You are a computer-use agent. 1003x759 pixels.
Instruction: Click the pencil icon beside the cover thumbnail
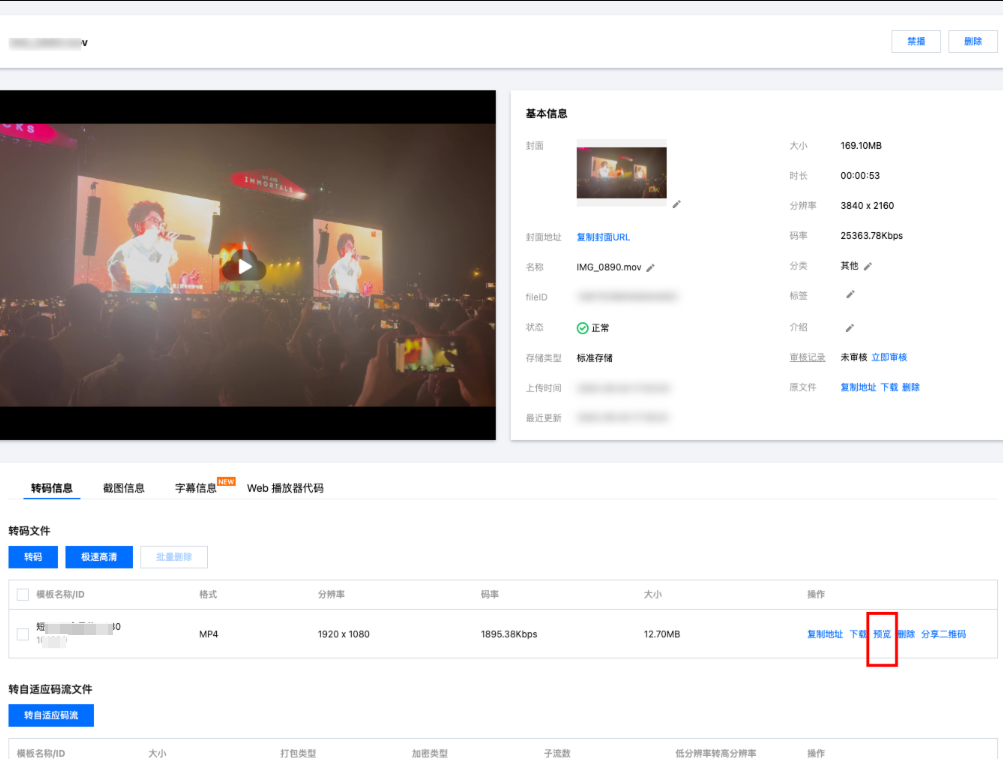click(676, 204)
